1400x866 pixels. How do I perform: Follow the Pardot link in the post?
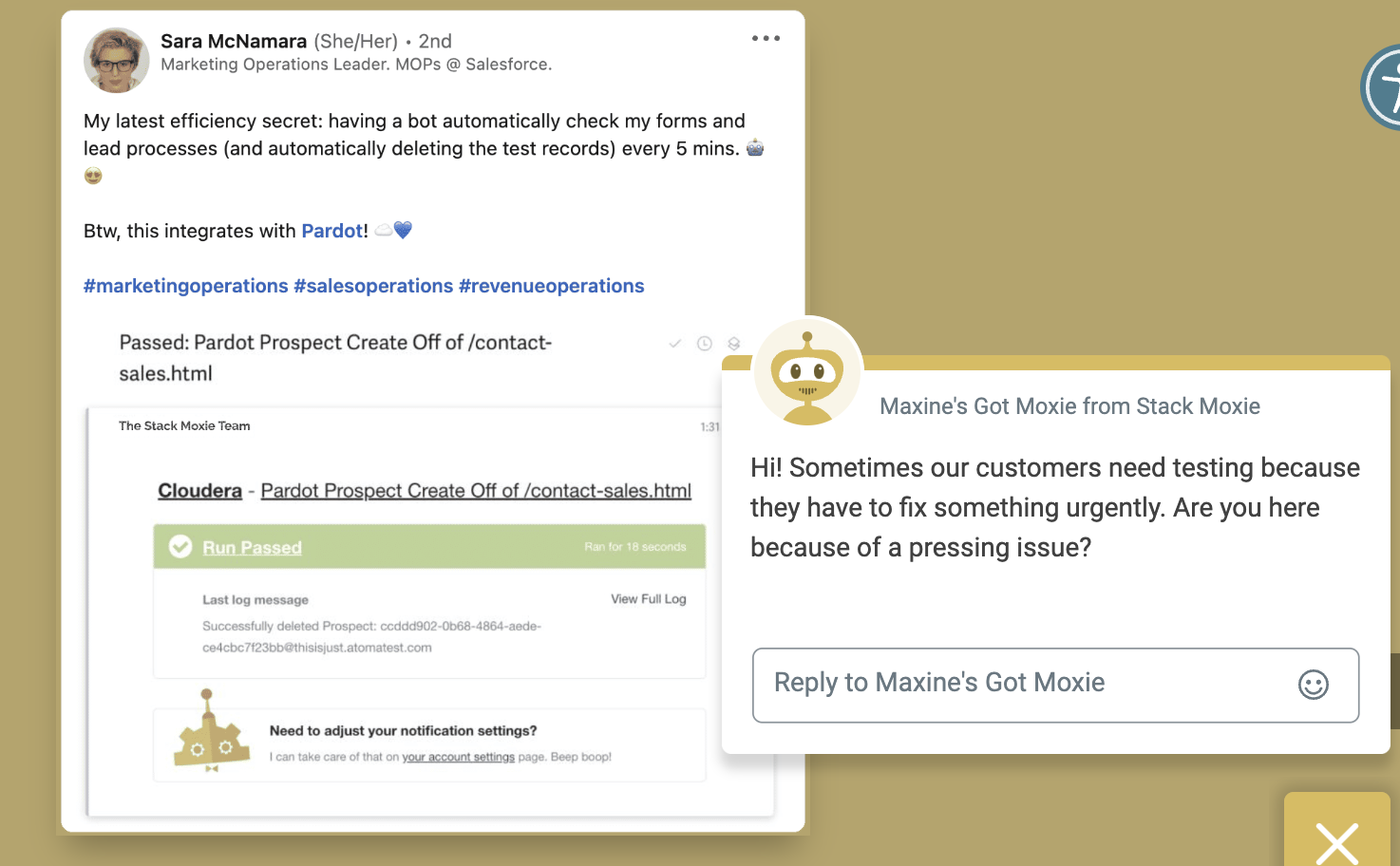(332, 231)
